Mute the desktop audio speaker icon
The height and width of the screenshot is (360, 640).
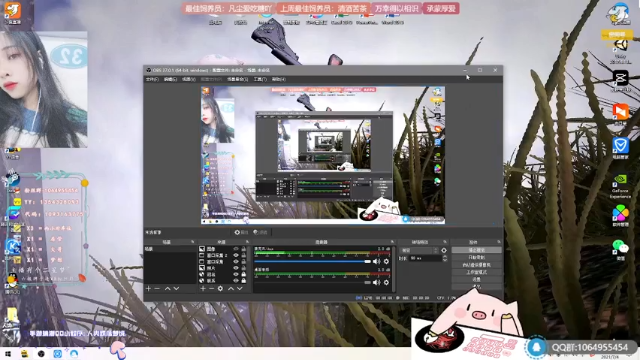click(x=376, y=282)
